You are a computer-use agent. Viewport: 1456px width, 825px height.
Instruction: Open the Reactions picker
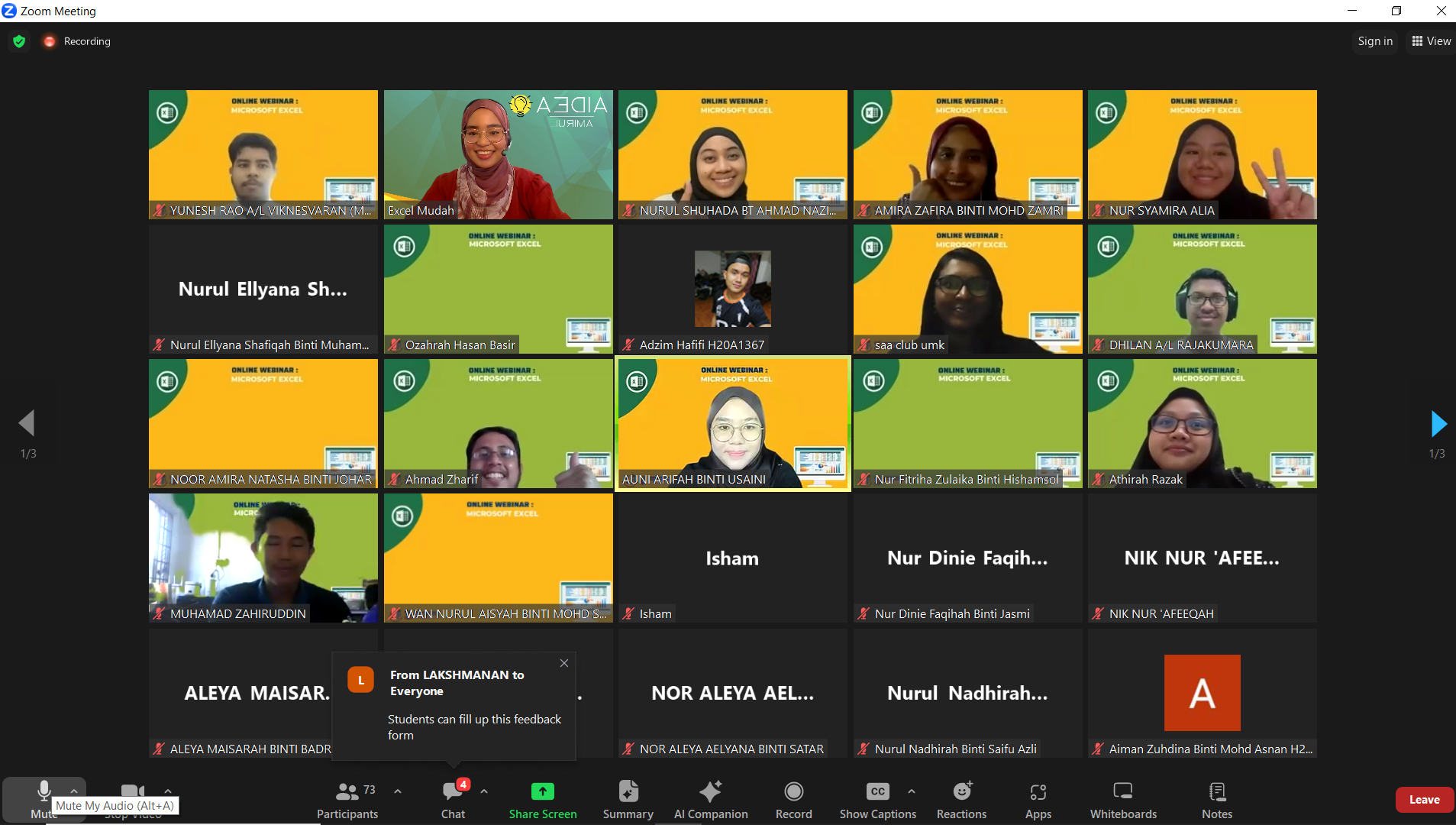(961, 799)
